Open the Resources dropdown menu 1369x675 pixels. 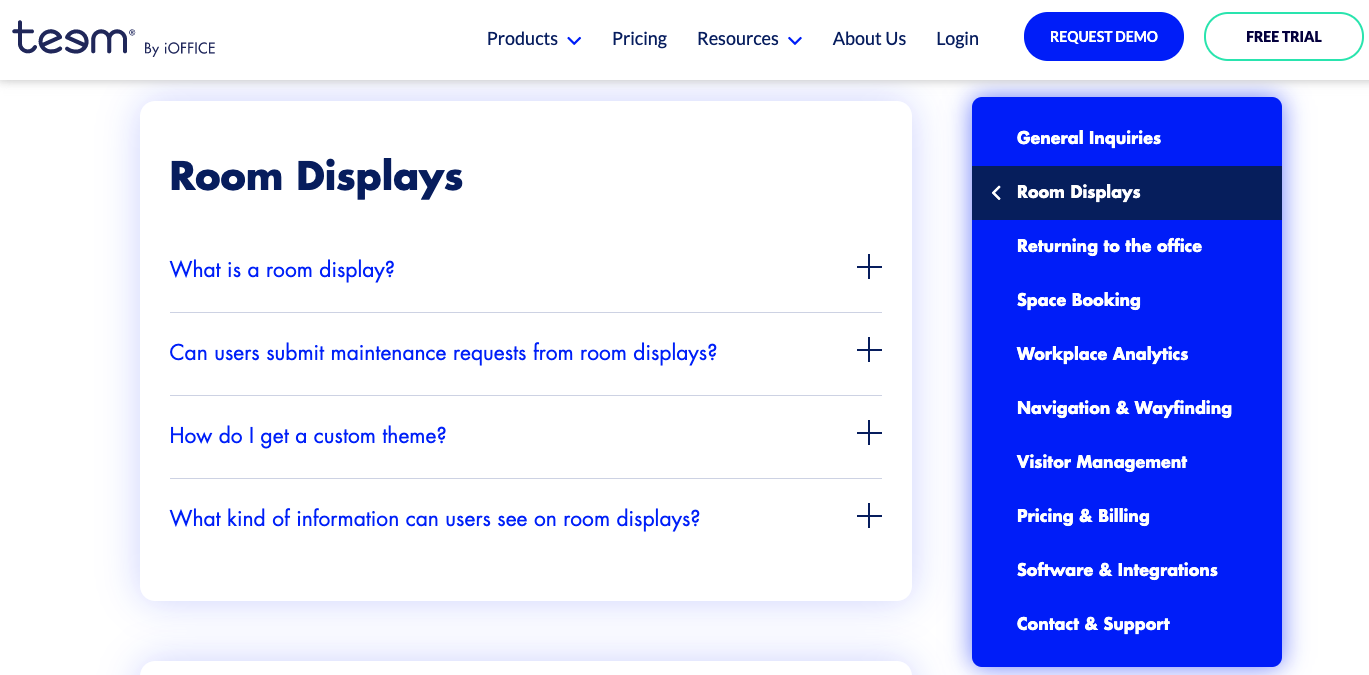point(749,39)
